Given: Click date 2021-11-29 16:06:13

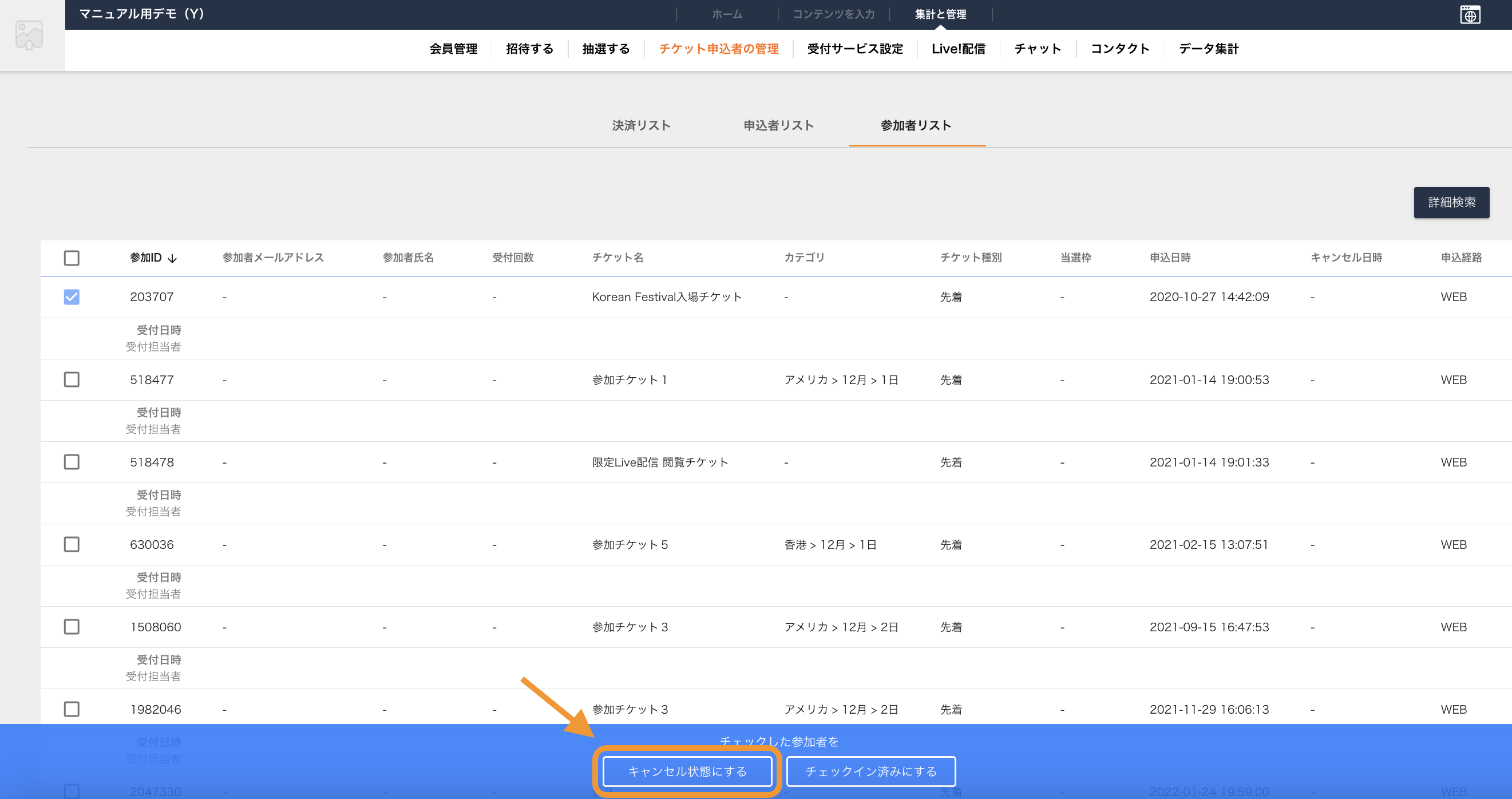Looking at the screenshot, I should (1209, 709).
